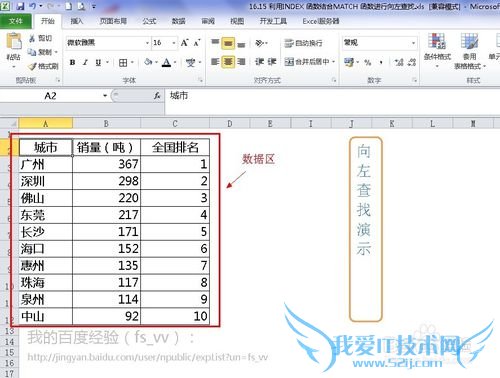
Task: Apply the red Font Color
Action: [166, 62]
